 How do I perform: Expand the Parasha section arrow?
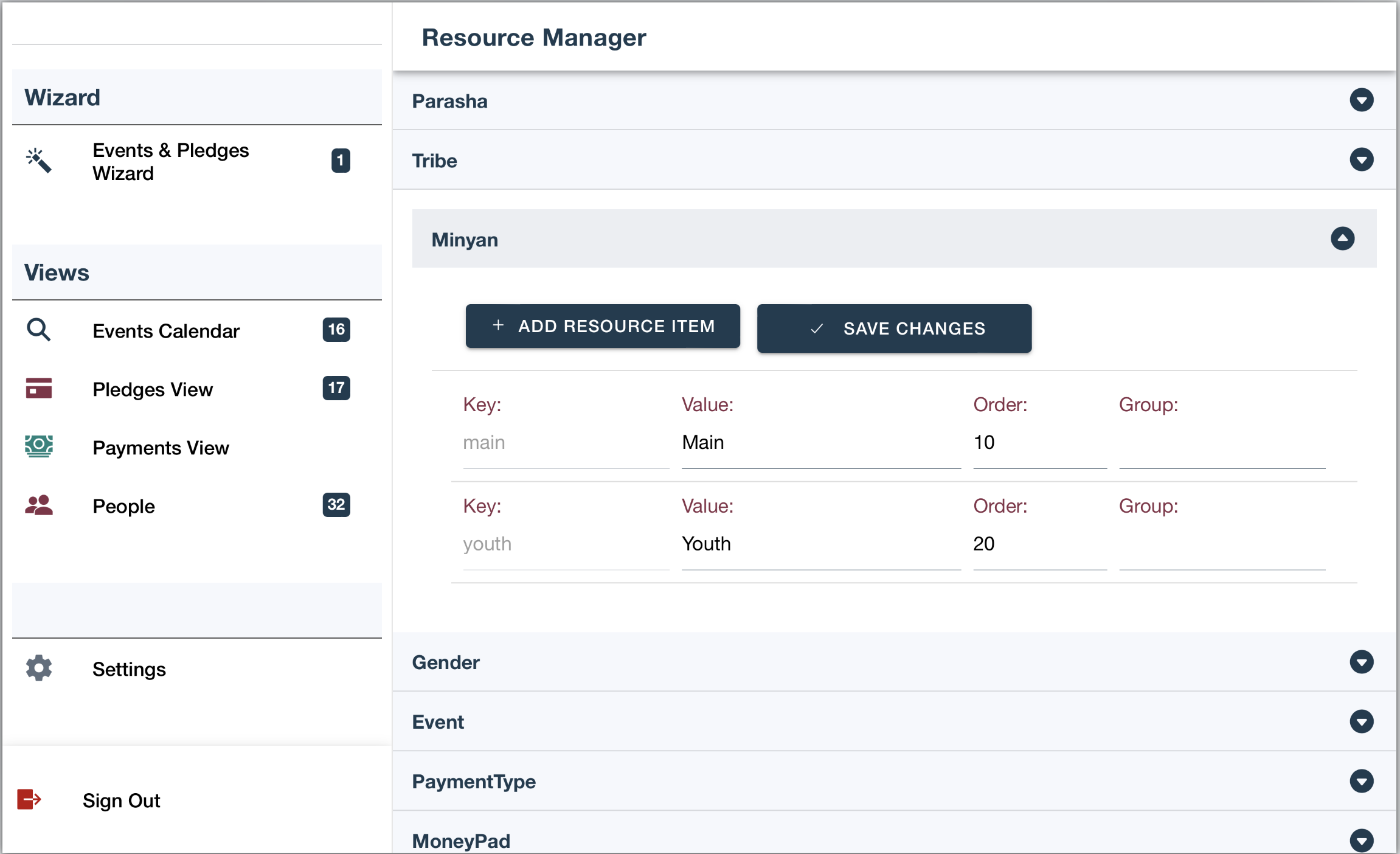1362,100
